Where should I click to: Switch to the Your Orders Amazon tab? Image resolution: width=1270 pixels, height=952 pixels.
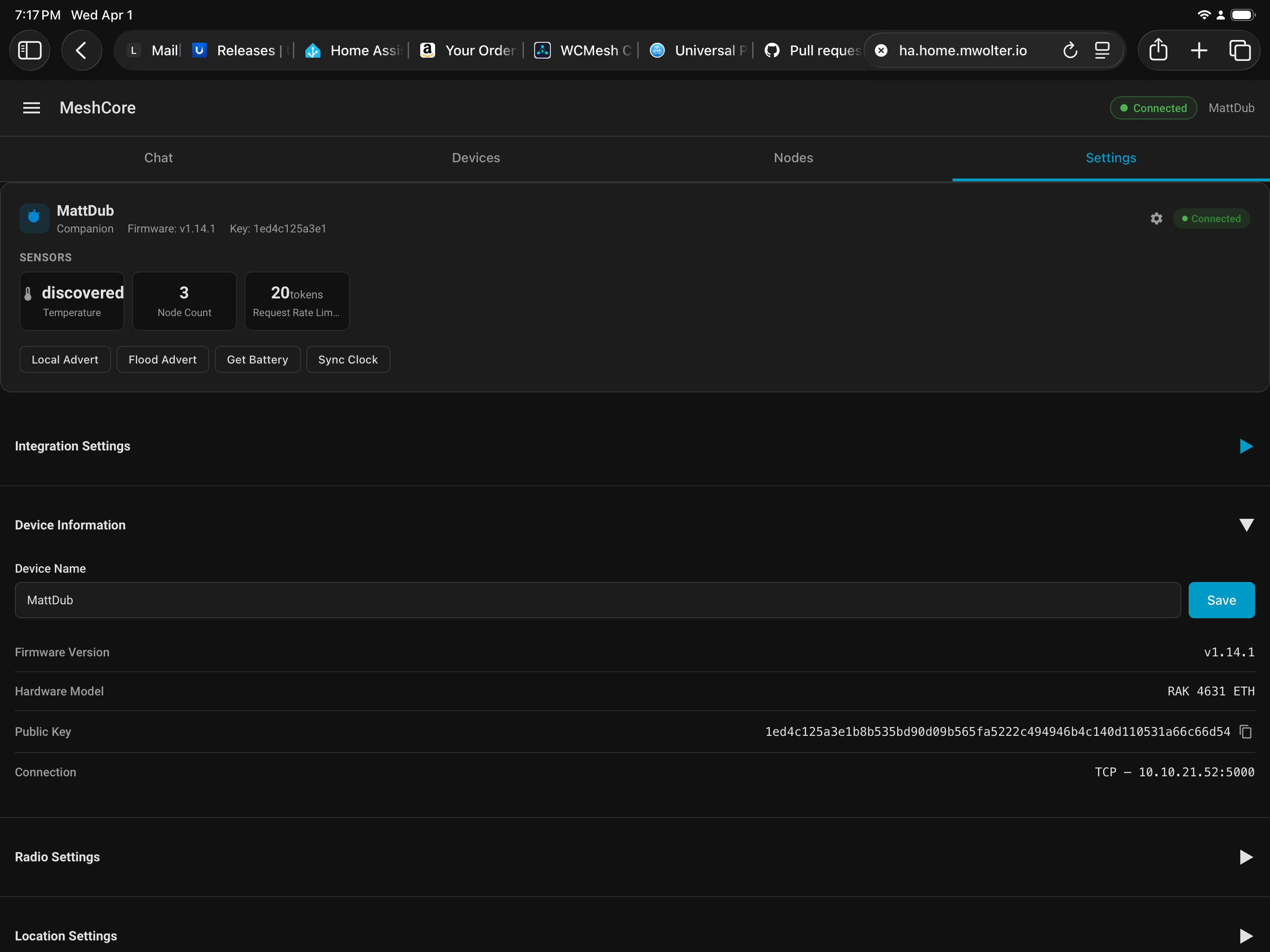pos(469,51)
